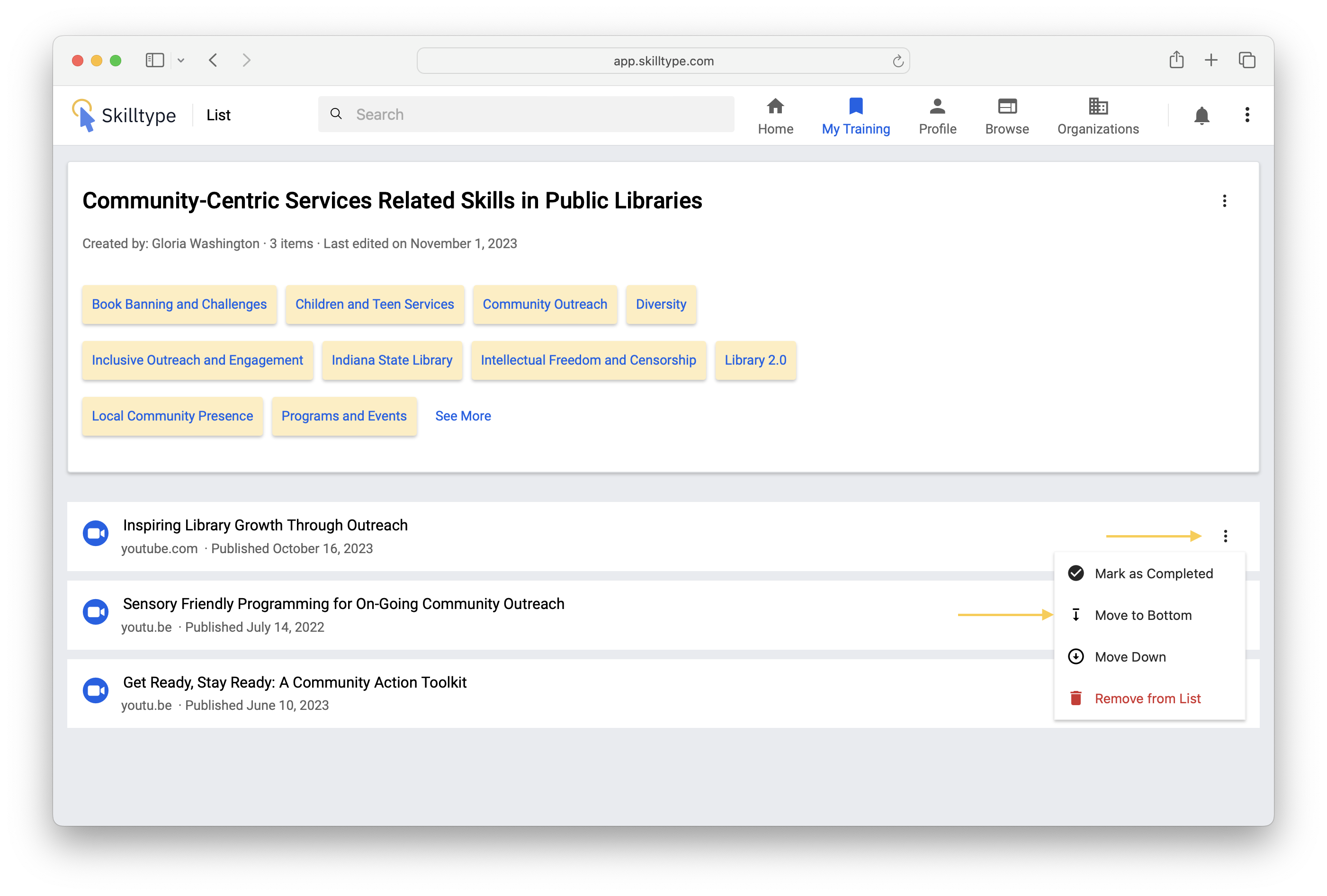Open three-dot menu for Inspiring Library Growth
Image resolution: width=1327 pixels, height=896 pixels.
[1225, 536]
